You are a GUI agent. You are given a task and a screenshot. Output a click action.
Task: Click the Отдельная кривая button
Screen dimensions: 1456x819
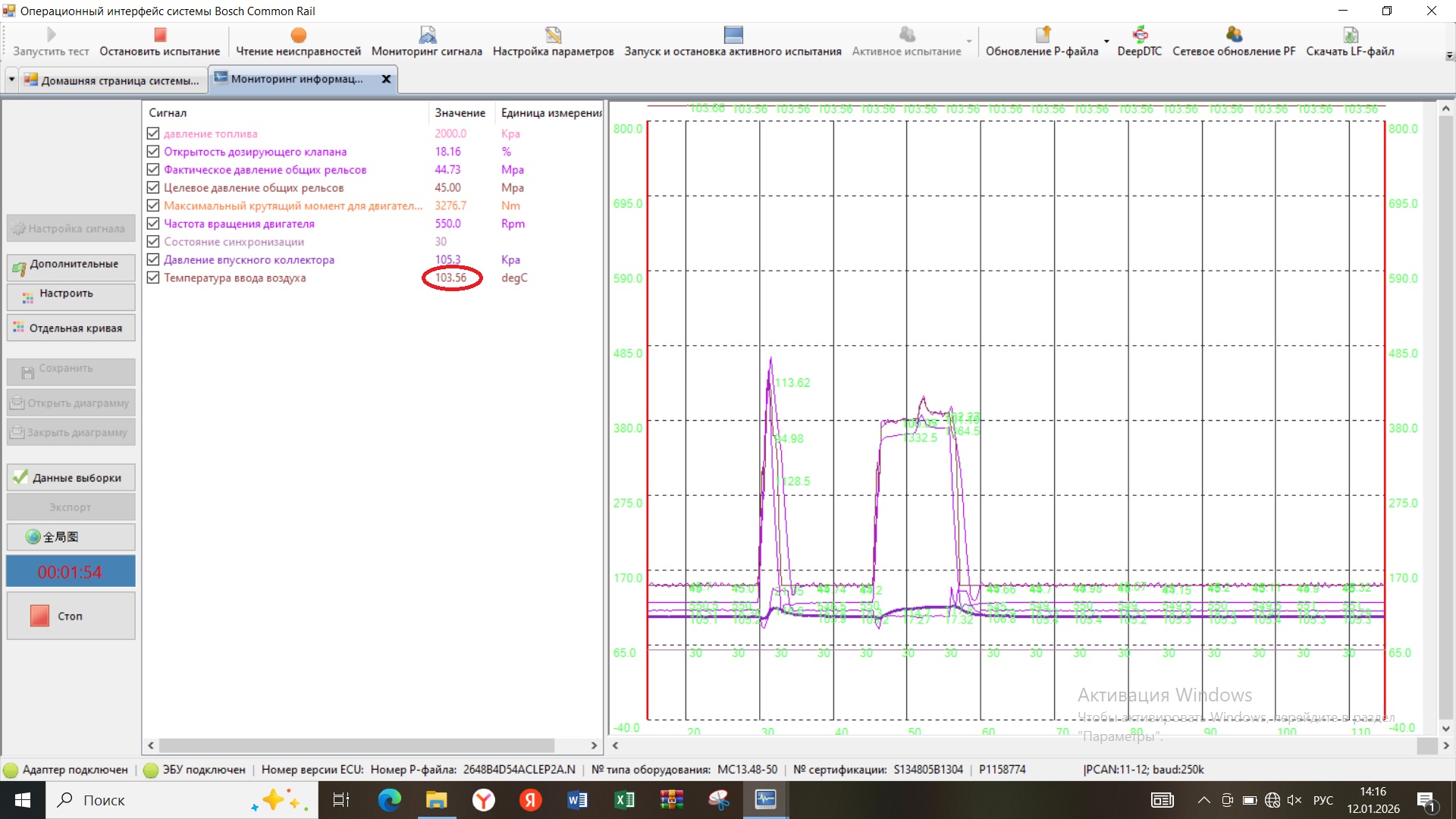(x=71, y=328)
